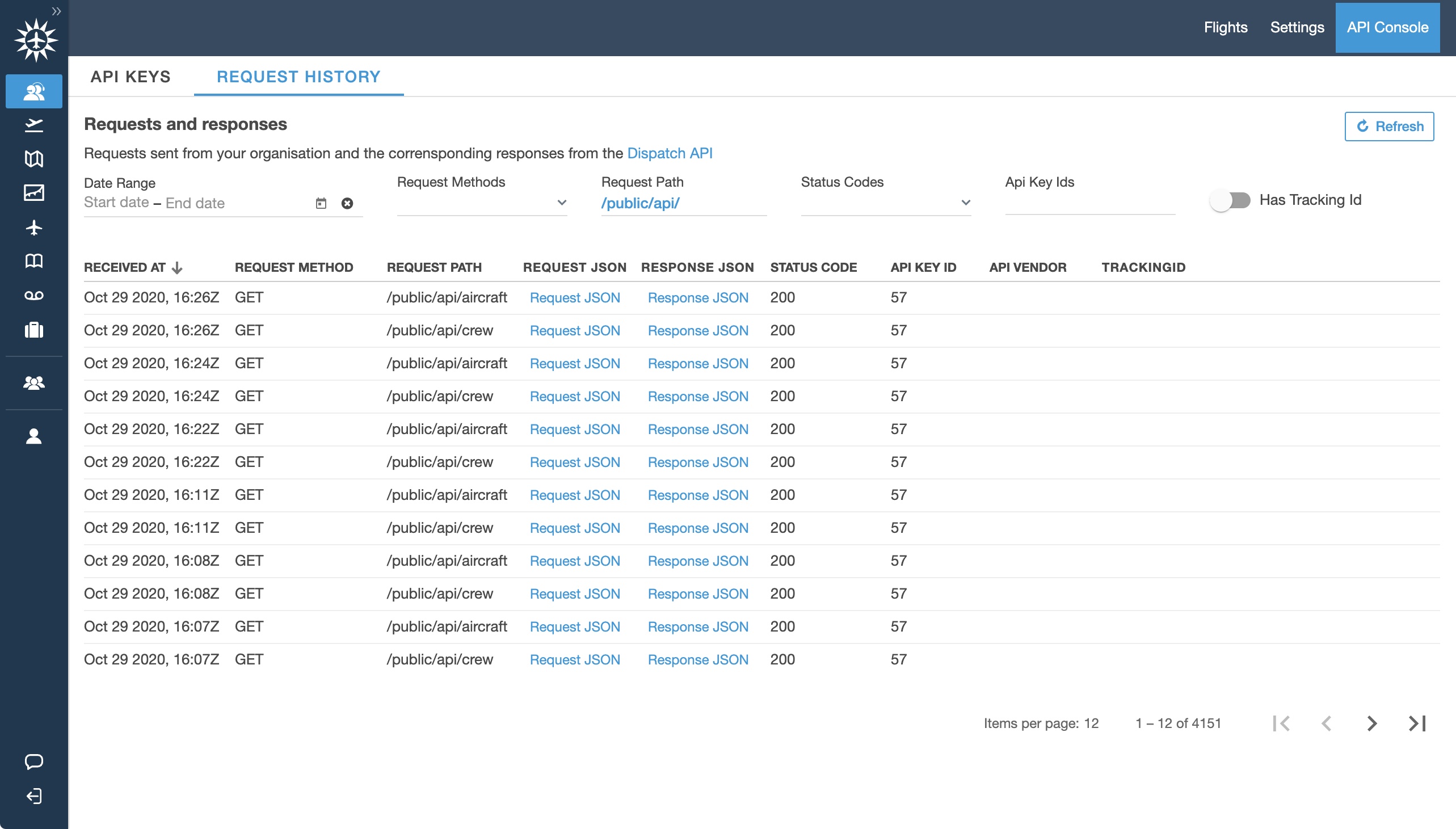Open the Request Methods dropdown
1456x829 pixels.
482,203
